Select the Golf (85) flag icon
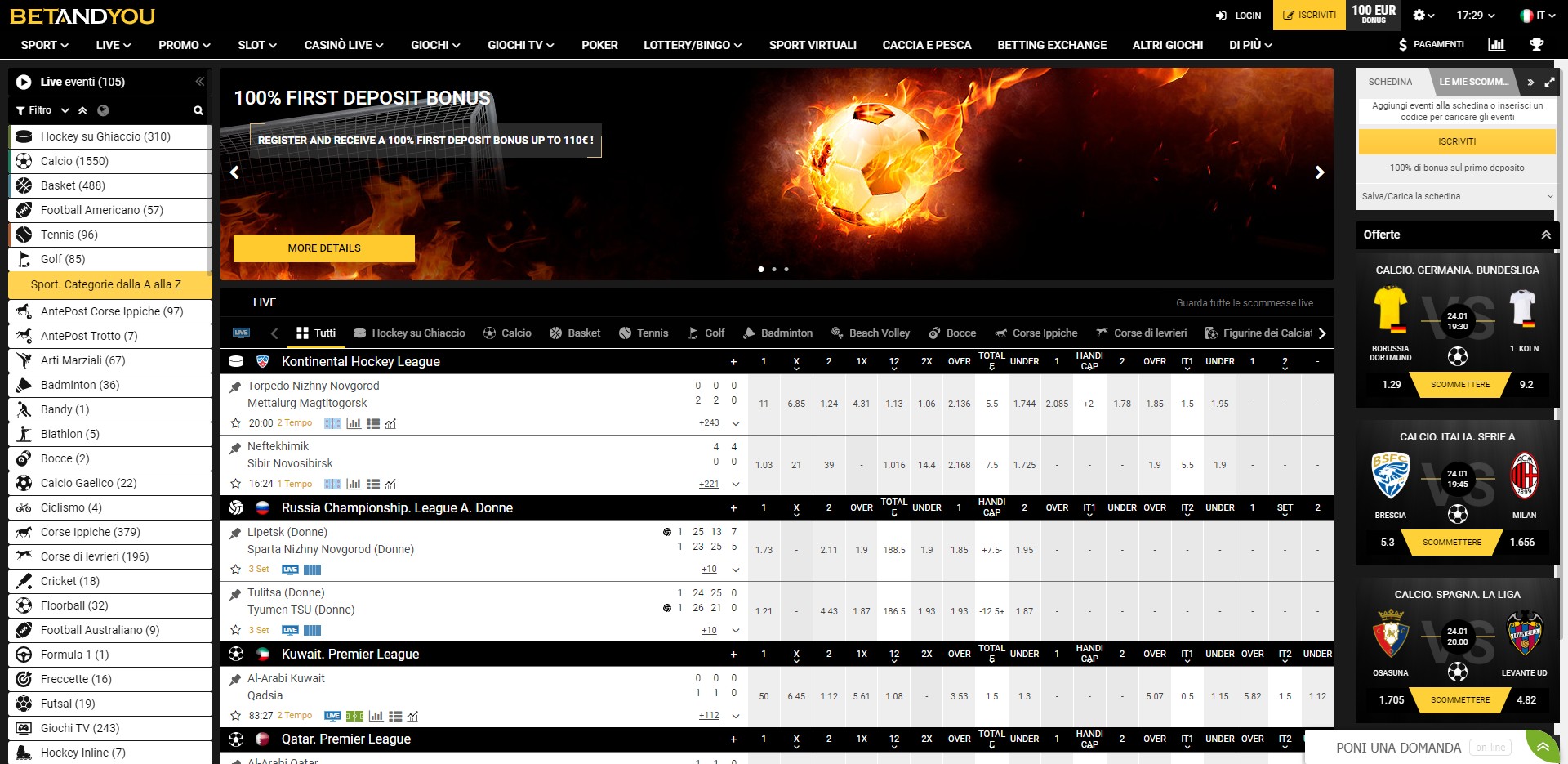Screen dimensions: 1568x764 [24, 259]
